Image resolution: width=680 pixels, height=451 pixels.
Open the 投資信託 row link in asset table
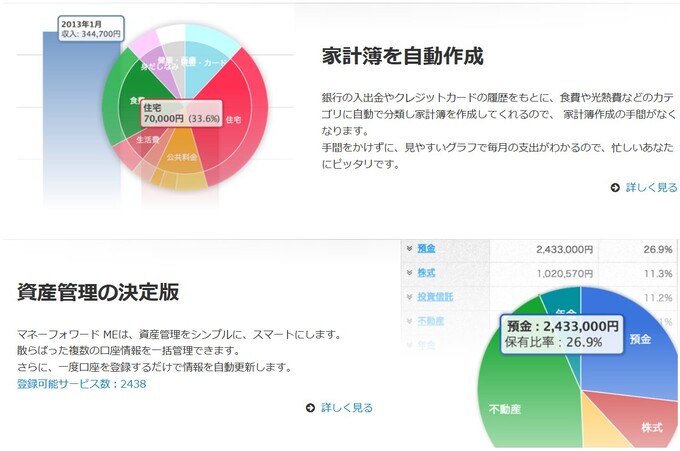(x=435, y=297)
